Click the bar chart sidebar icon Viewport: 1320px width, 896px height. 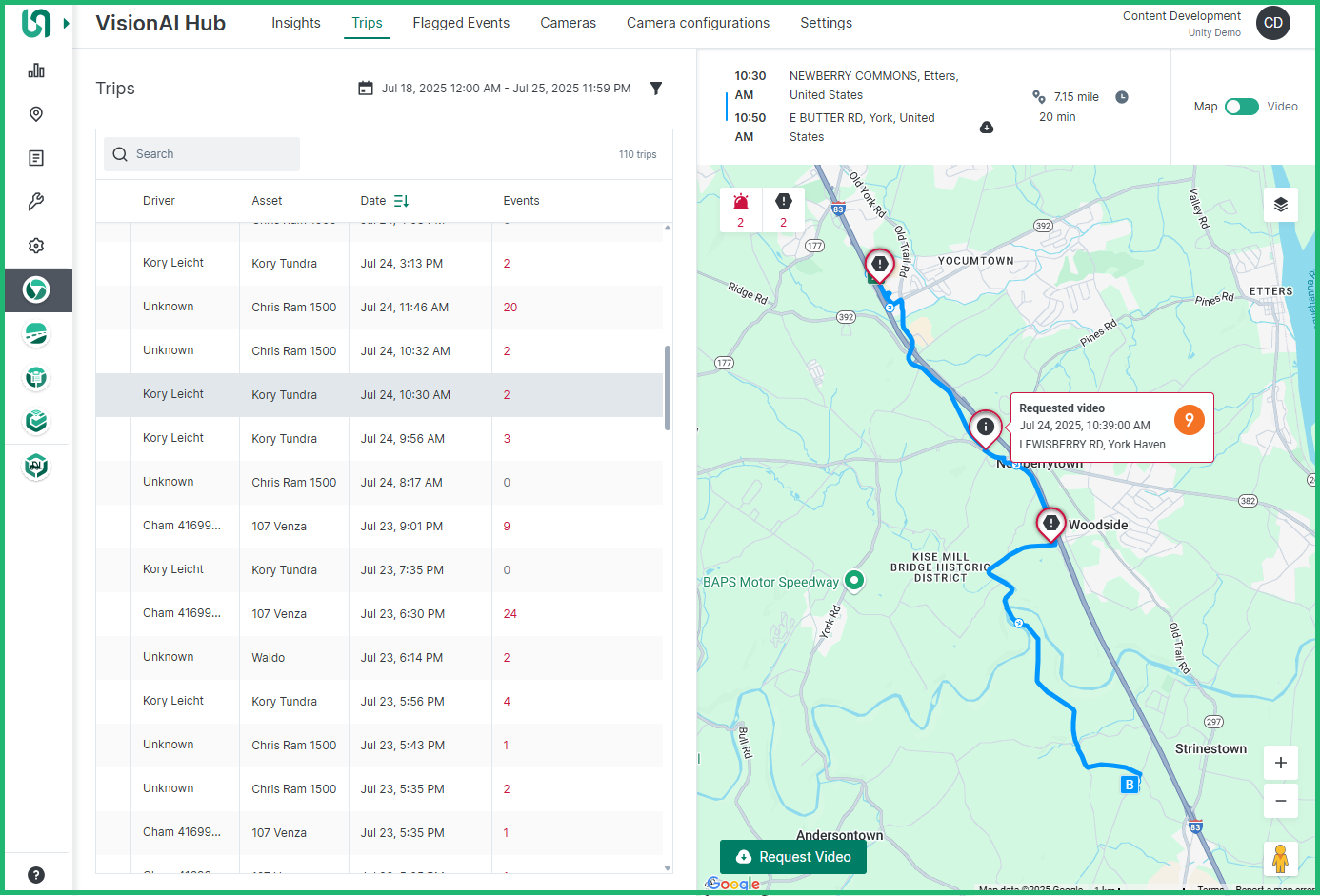pyautogui.click(x=36, y=70)
